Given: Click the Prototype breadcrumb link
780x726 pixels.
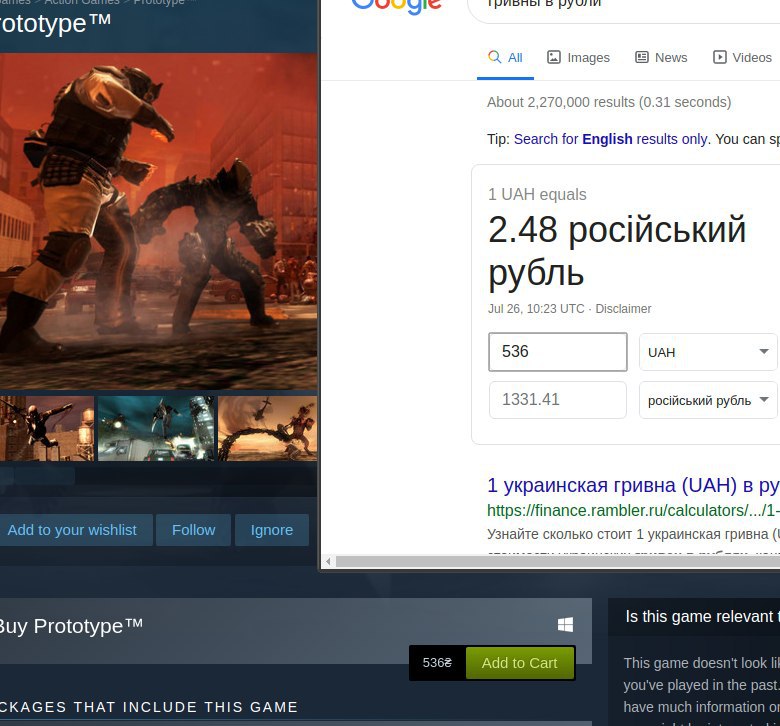Looking at the screenshot, I should click(x=164, y=2).
